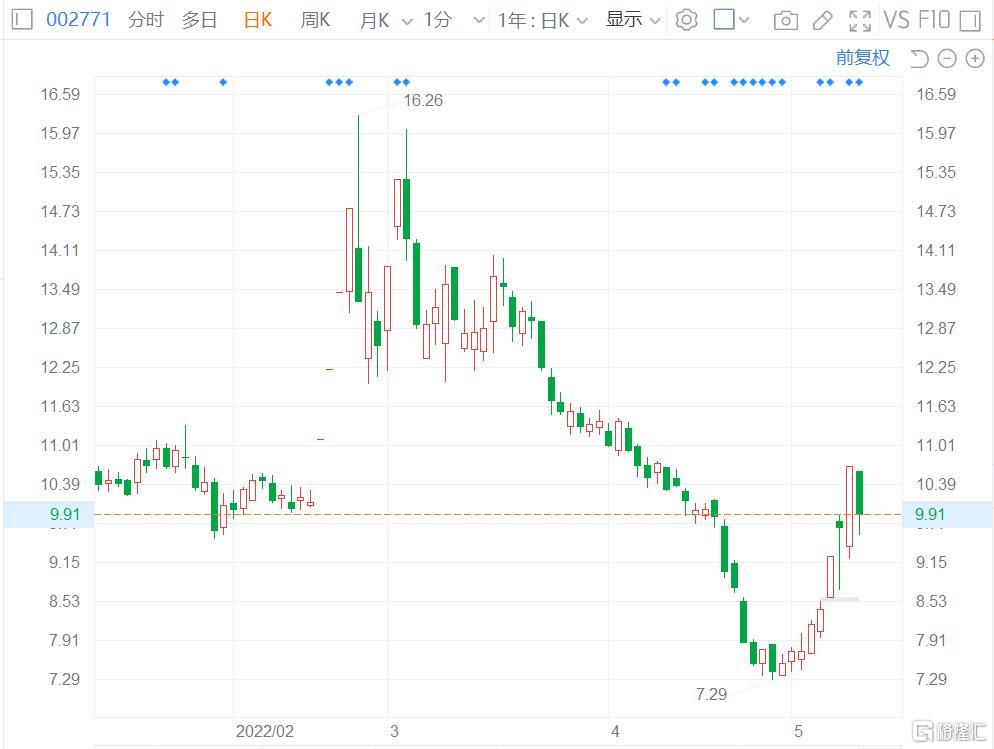Select the 月K monthly tab

375,20
